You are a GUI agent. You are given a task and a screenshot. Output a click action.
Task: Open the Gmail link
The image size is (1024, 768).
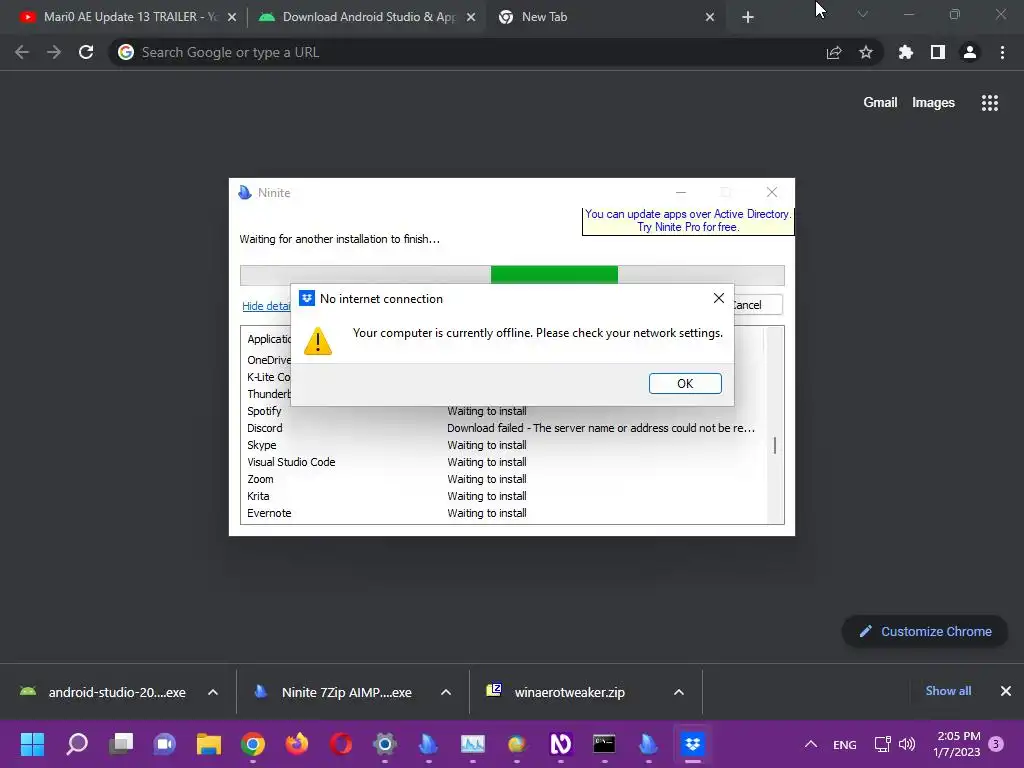pyautogui.click(x=880, y=103)
